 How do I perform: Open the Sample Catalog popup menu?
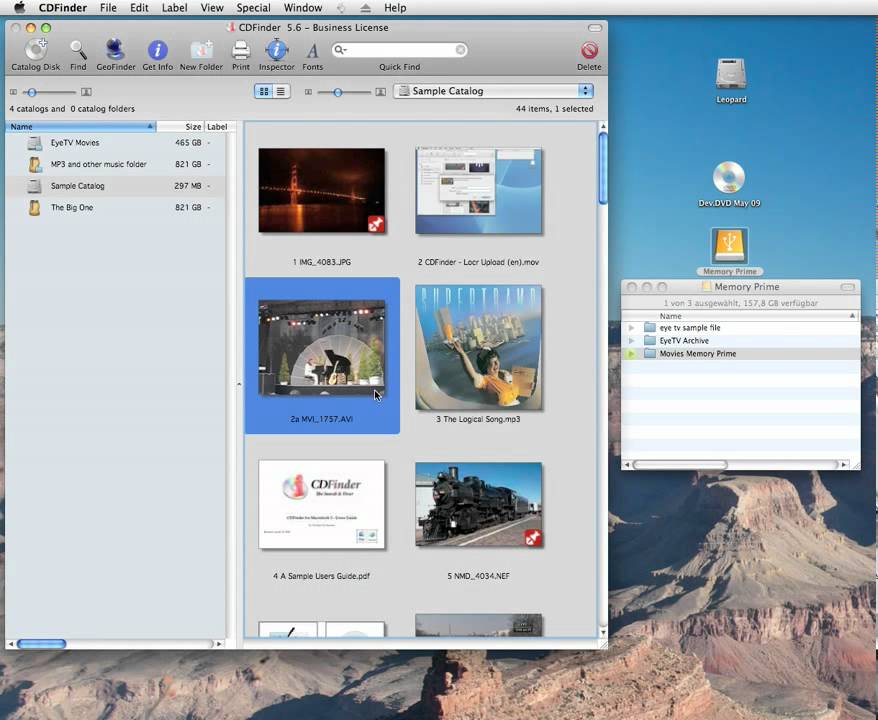point(493,91)
